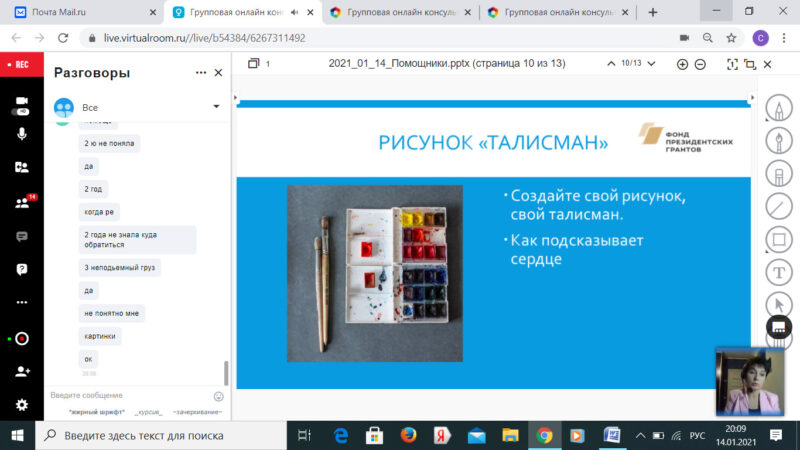Click the chat message 'не понятно мне'
Viewport: 800px width, 450px height.
tap(111, 313)
